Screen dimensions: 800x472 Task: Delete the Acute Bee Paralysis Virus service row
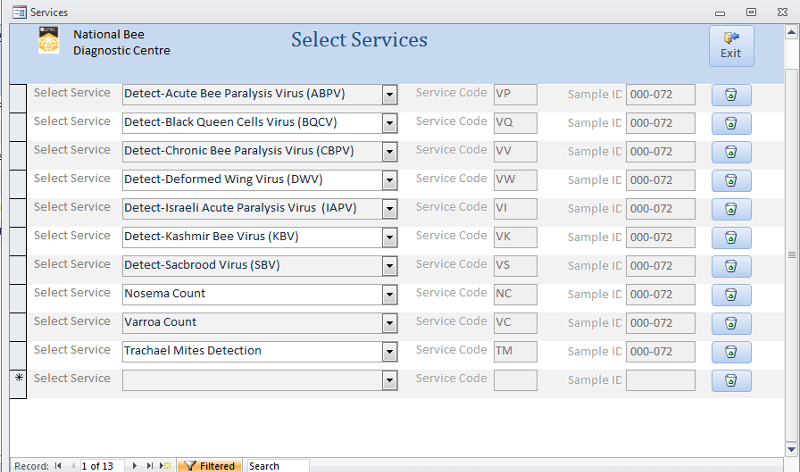[731, 95]
